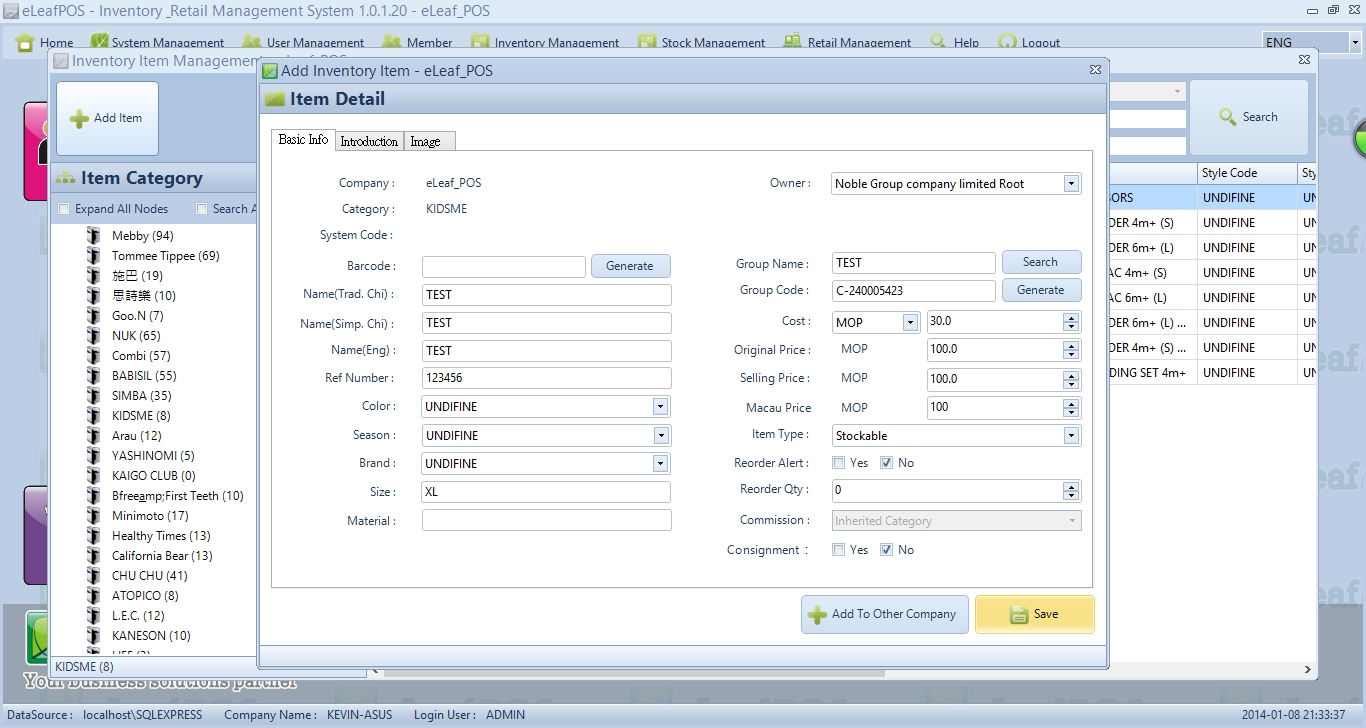Open System Management via its icon
The image size is (1366, 728).
(99, 42)
